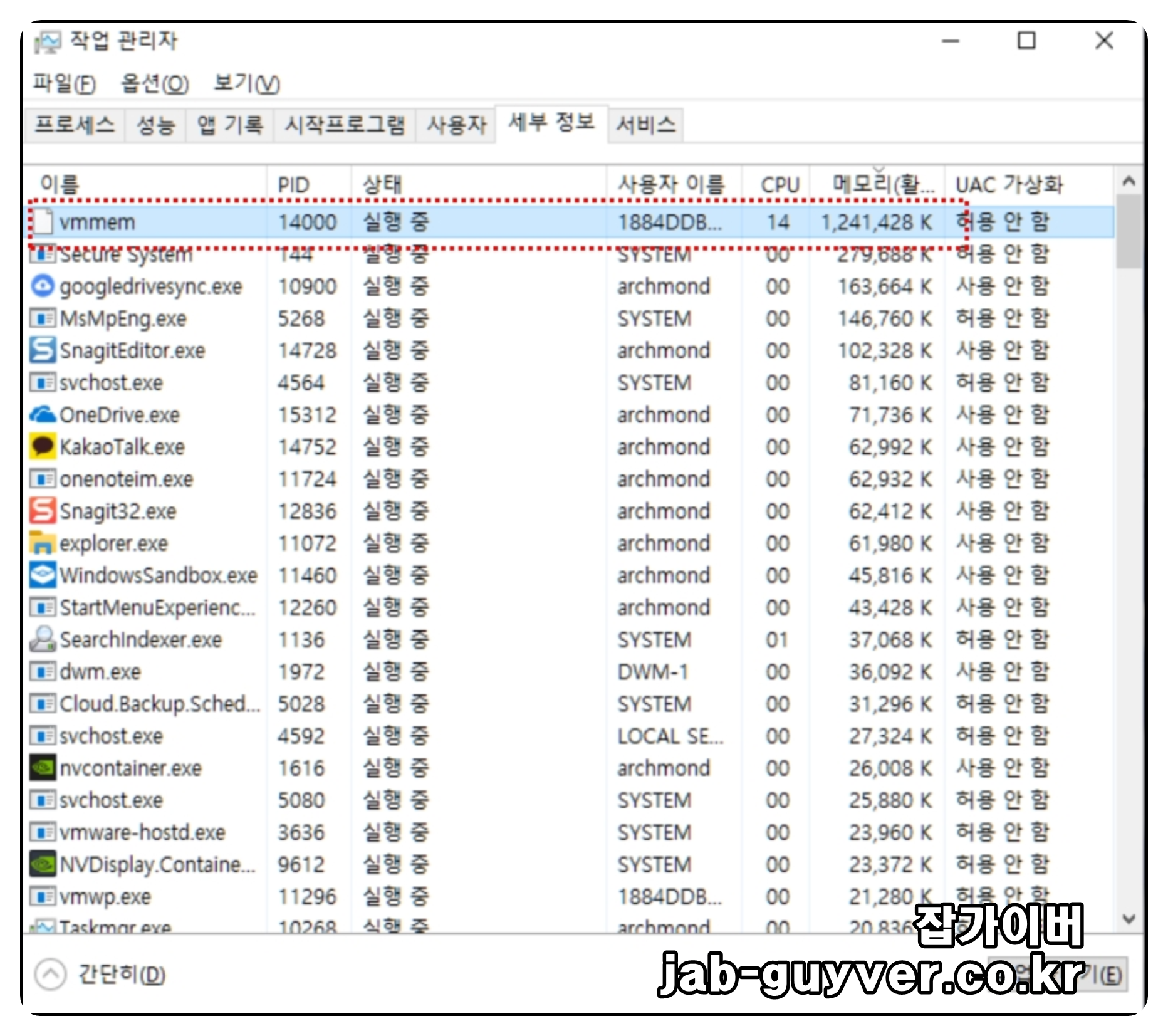Click the DWM-1 user name cell
Viewport: 1168px width, 1036px height.
(x=653, y=672)
